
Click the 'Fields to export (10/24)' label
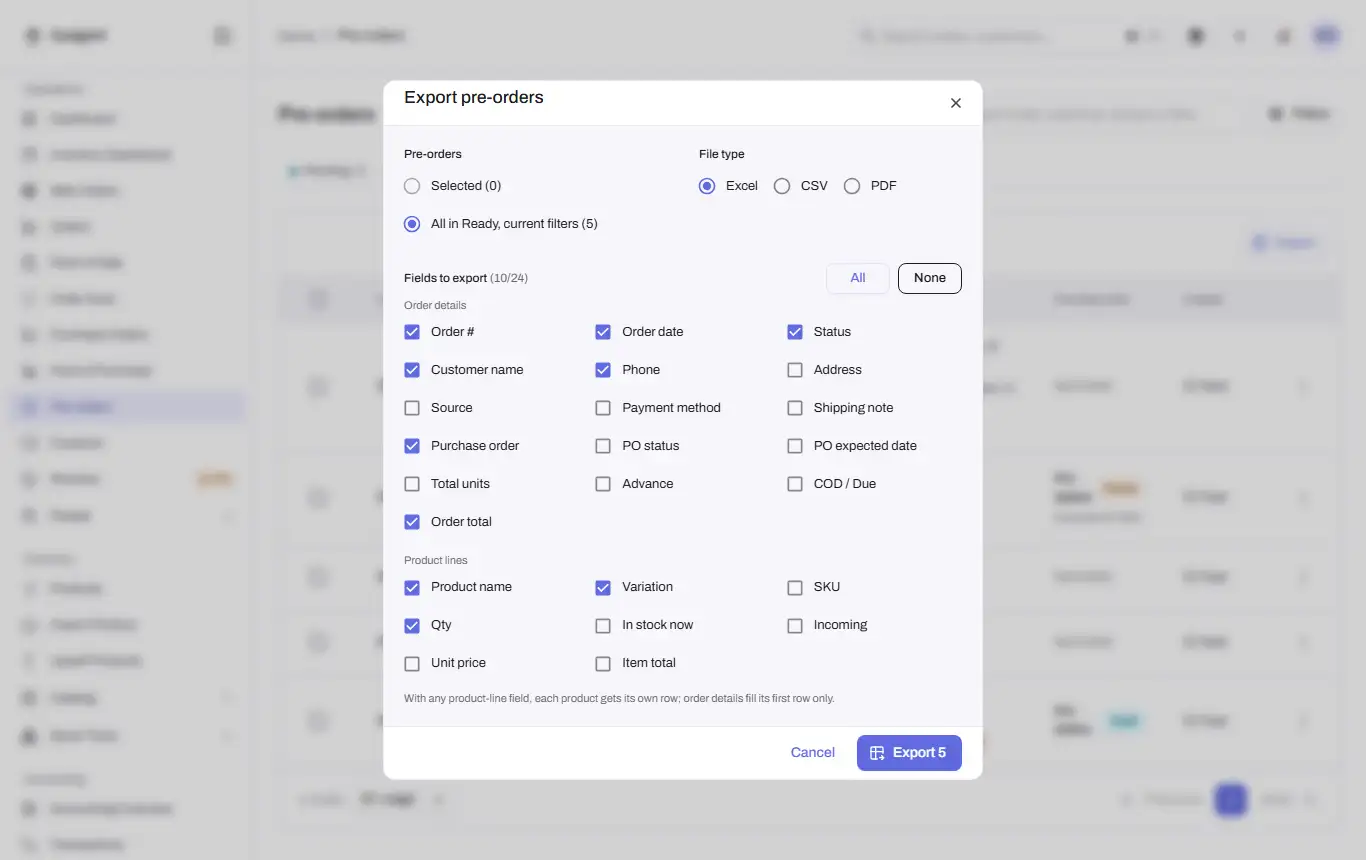click(466, 278)
